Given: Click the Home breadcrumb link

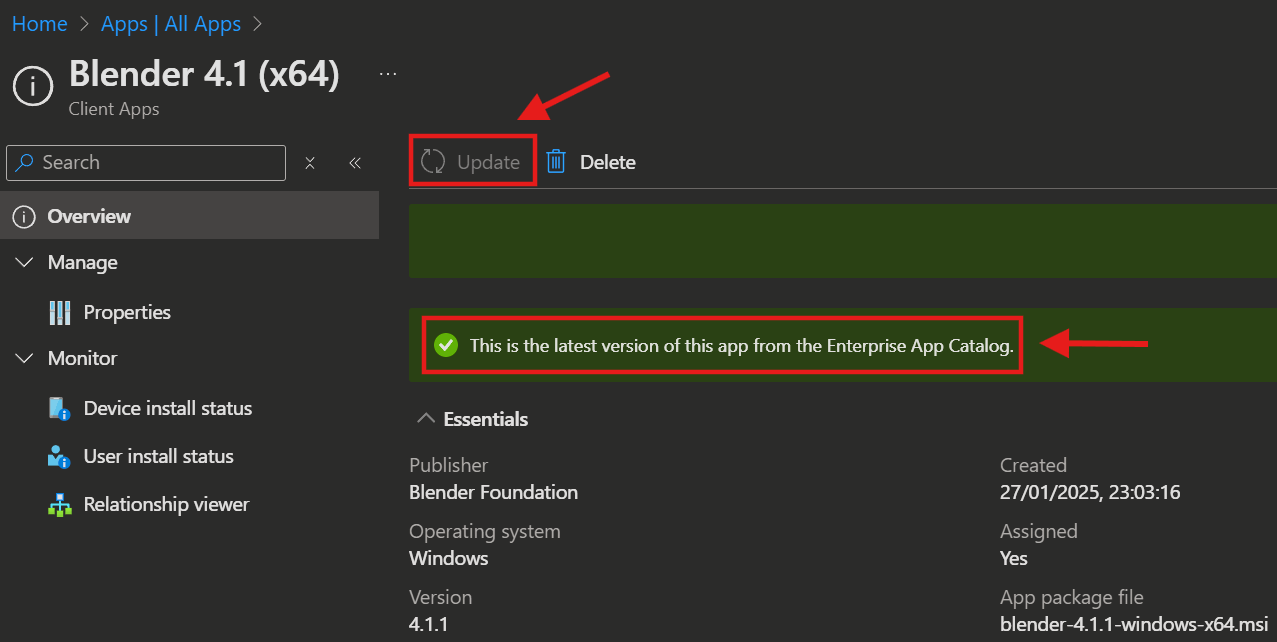Looking at the screenshot, I should 40,24.
